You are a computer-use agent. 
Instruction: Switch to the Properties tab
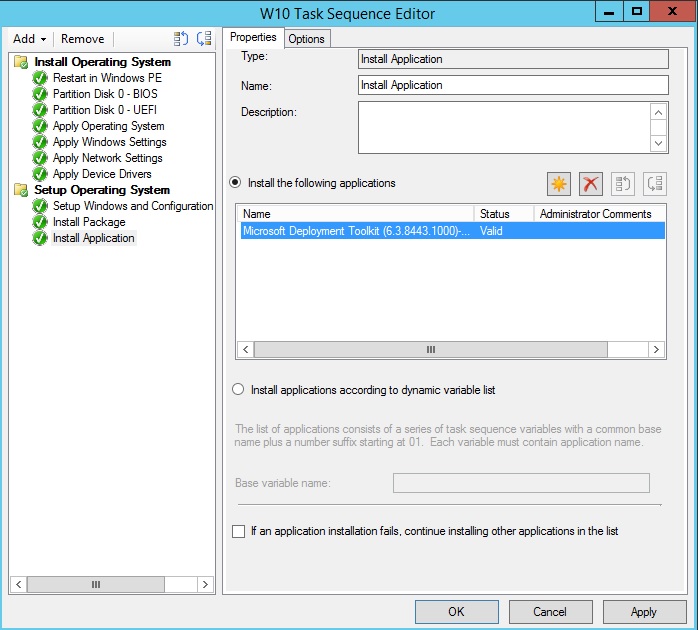tap(253, 38)
